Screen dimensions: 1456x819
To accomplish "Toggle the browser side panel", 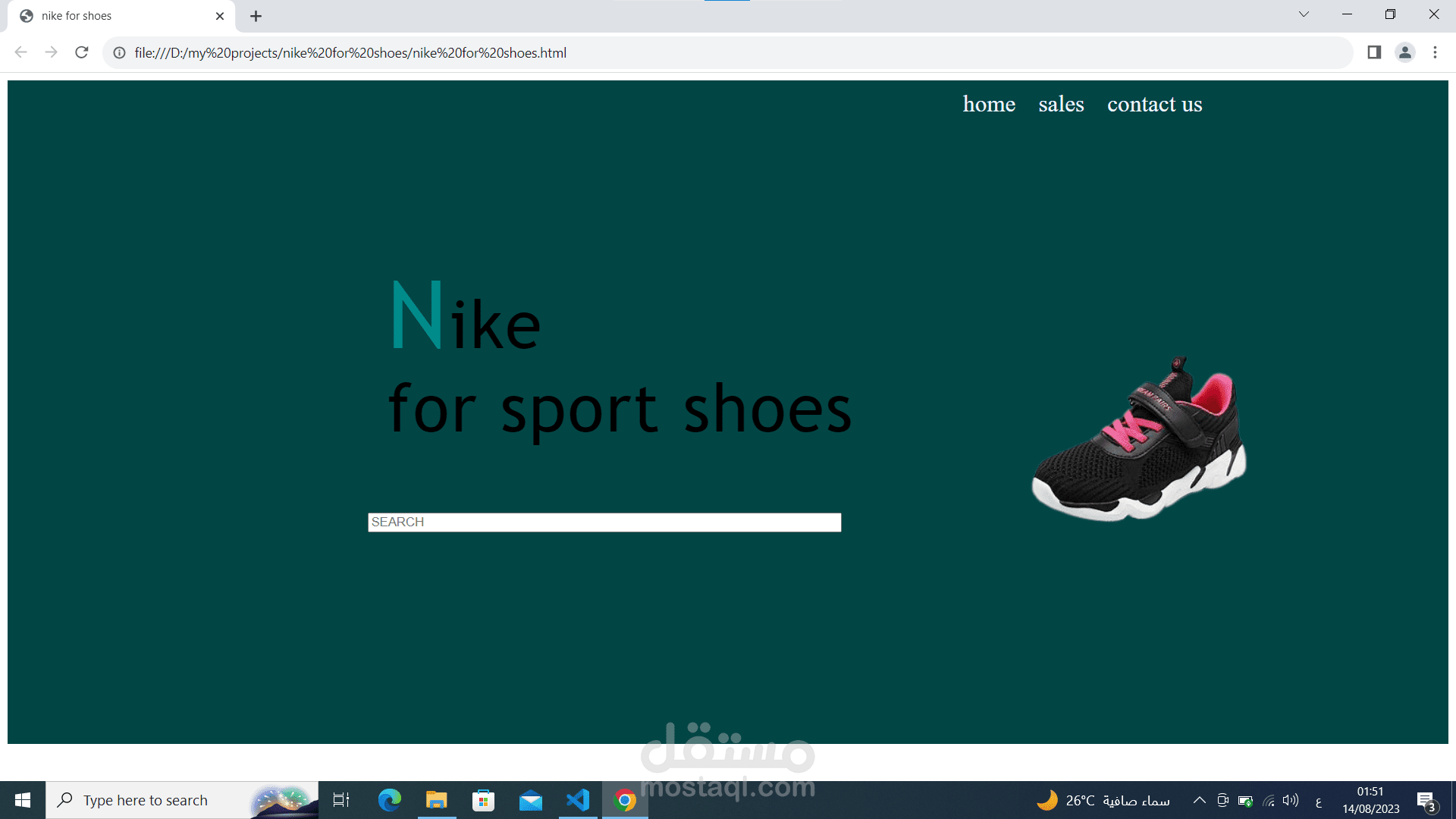I will [x=1374, y=52].
